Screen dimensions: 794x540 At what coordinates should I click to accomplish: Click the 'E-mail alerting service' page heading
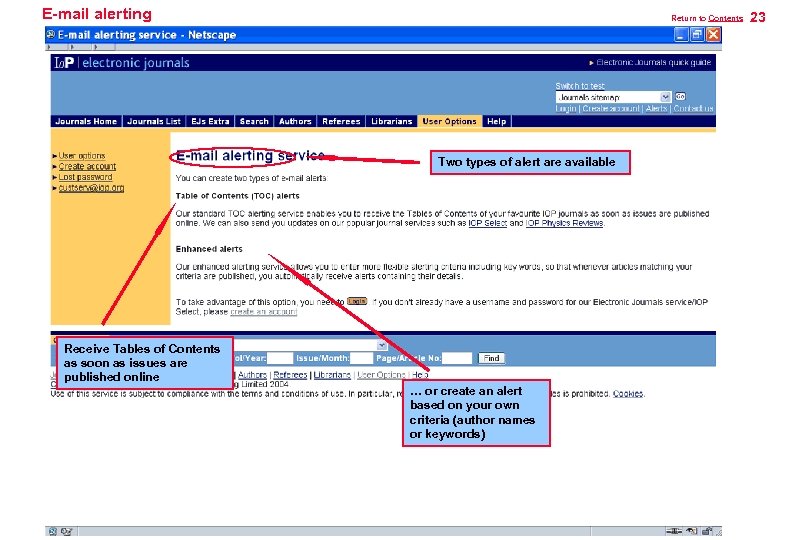point(250,156)
